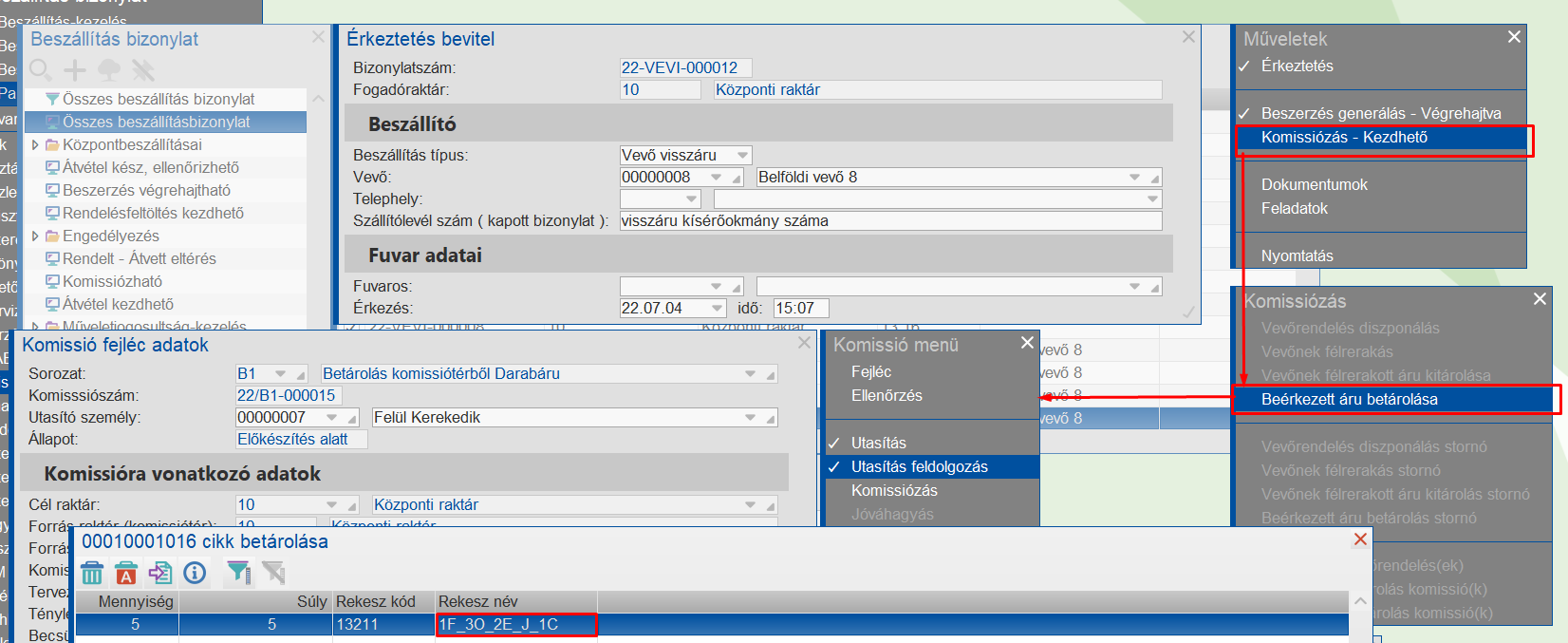The width and height of the screenshot is (1568, 643).
Task: Toggle the checked Utasítás feldolgozás item
Action: [x=932, y=466]
